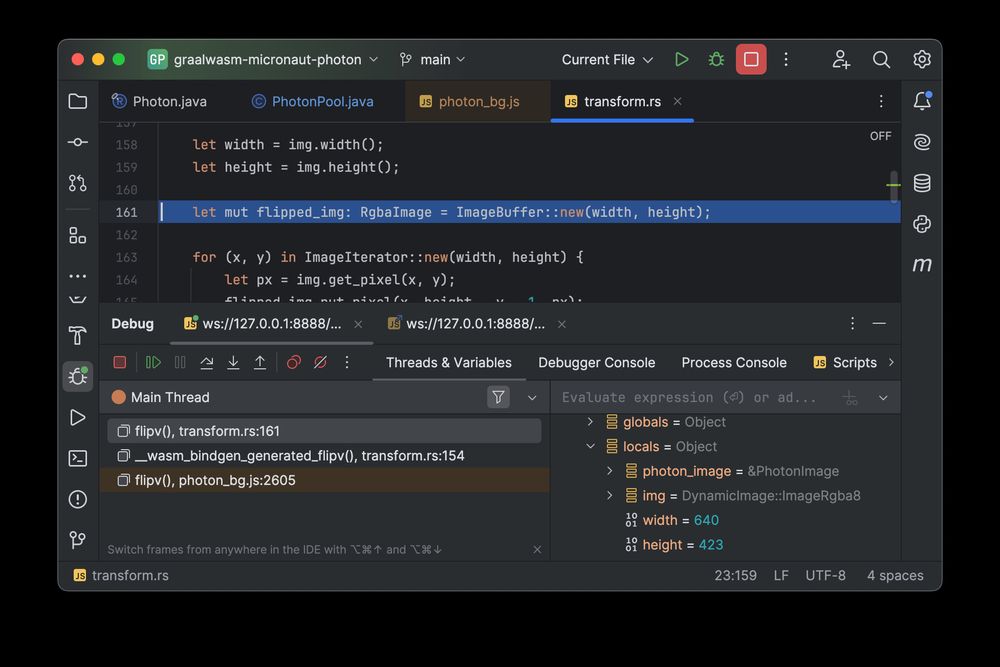Open the Maven tool window
Viewport: 1000px width, 667px height.
pyautogui.click(x=922, y=264)
